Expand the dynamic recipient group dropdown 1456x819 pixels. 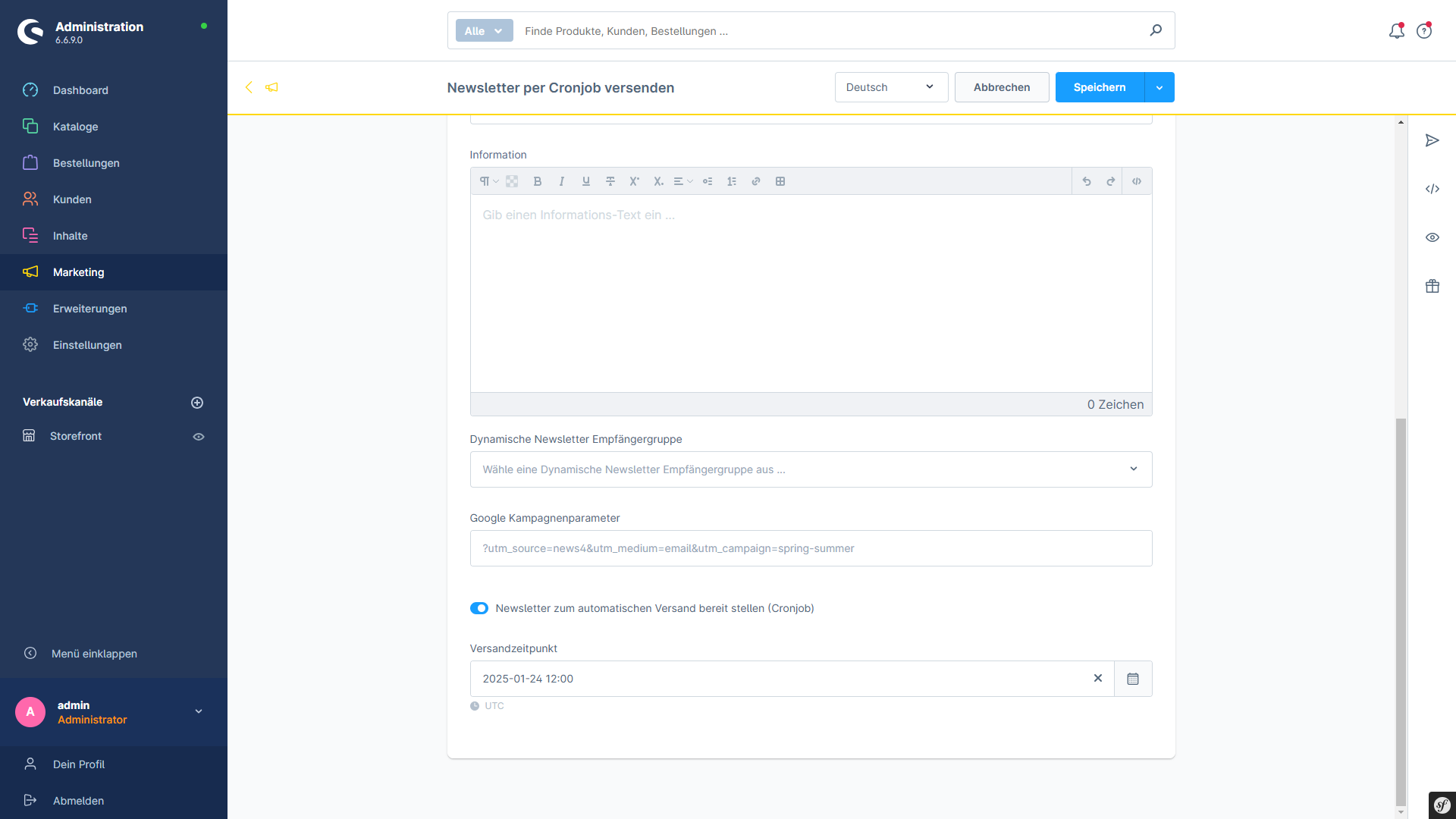pyautogui.click(x=811, y=469)
